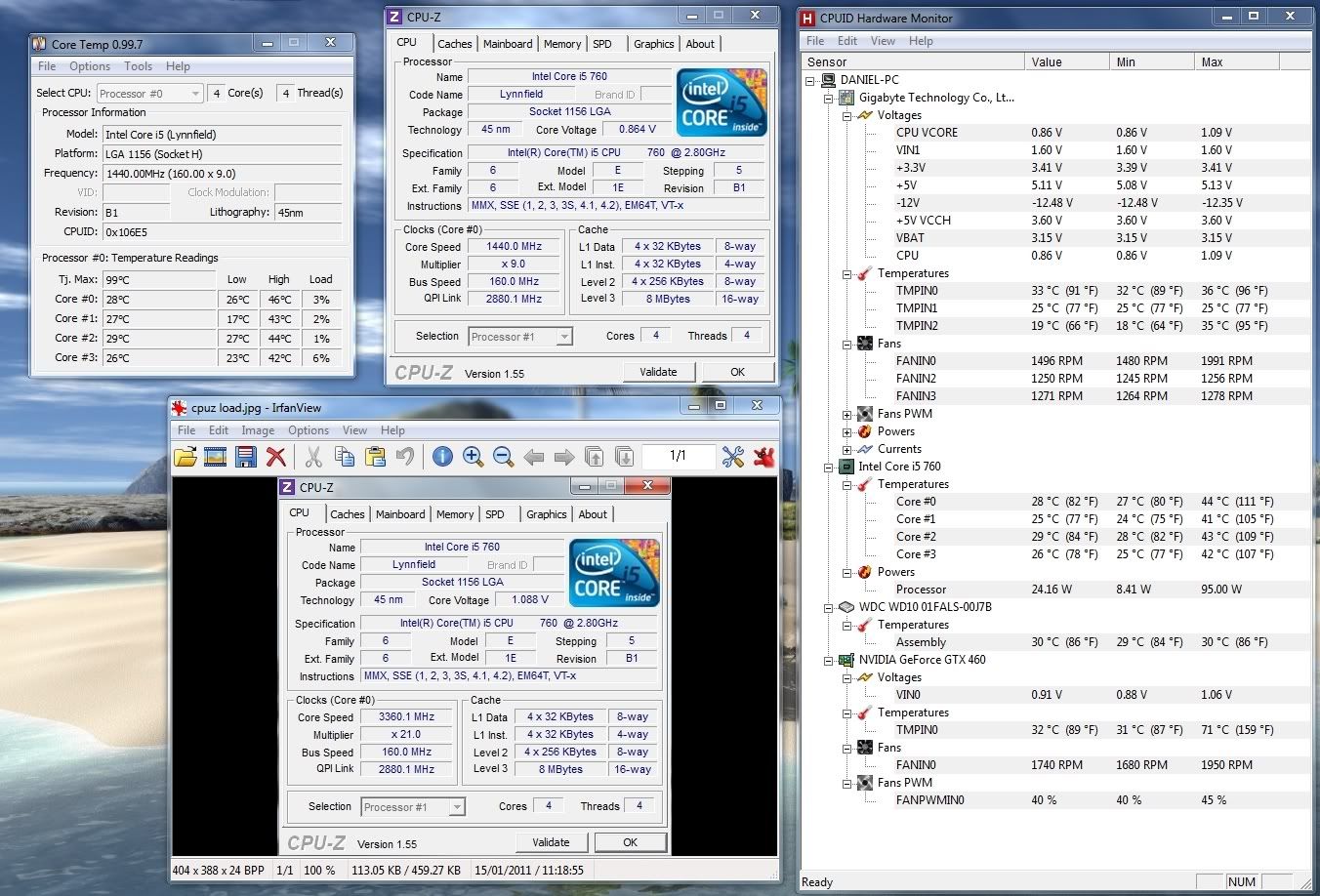Collapse NVIDIA GeForce GTX 460 node
This screenshot has height=896, width=1320.
pos(829,660)
